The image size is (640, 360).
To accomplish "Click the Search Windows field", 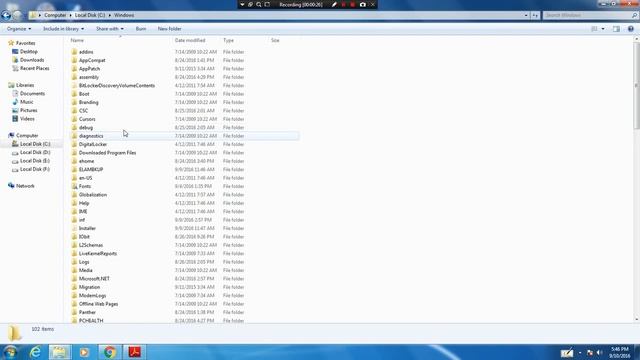I will click(588, 15).
